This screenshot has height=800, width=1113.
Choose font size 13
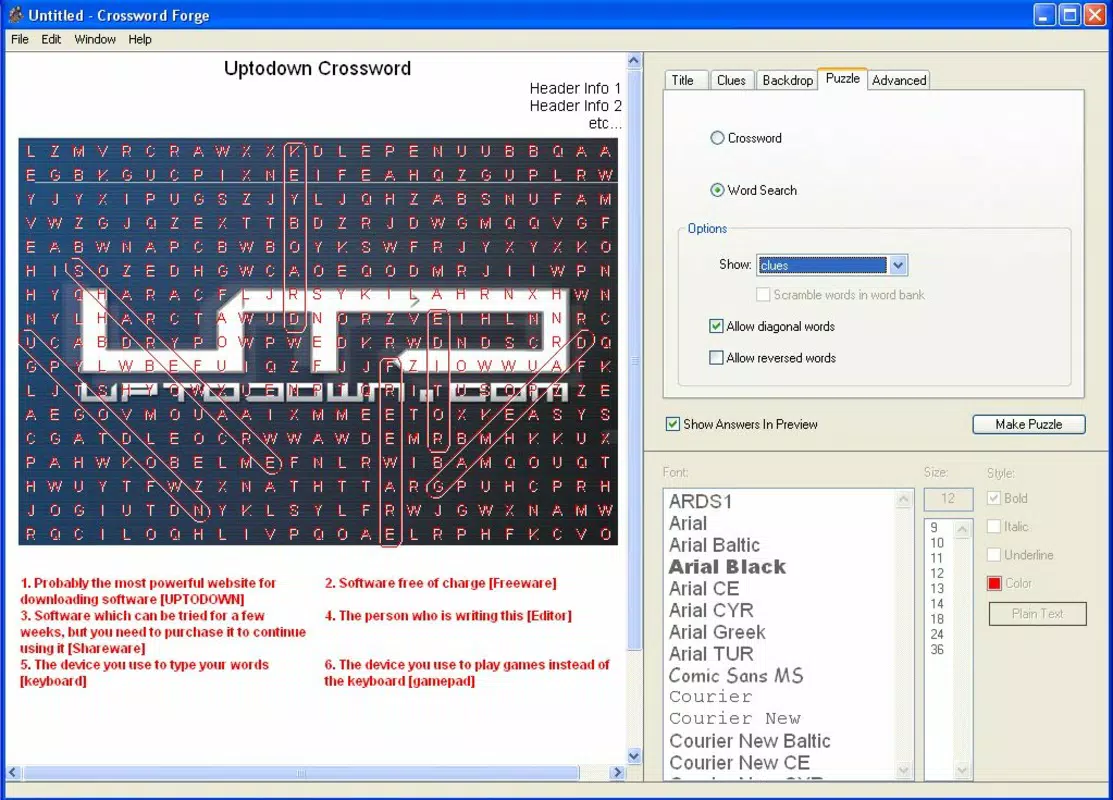(x=937, y=588)
